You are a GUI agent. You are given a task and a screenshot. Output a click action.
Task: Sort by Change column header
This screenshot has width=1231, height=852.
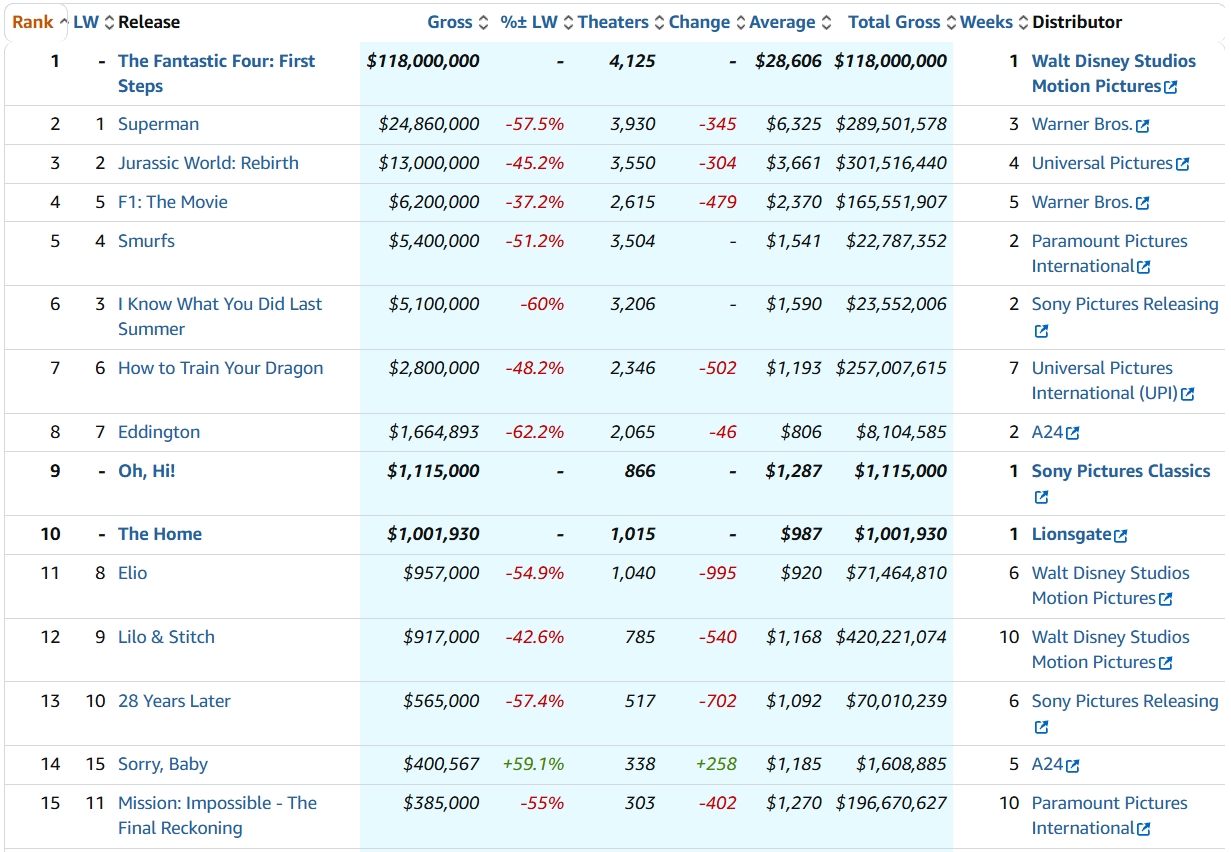click(x=707, y=22)
